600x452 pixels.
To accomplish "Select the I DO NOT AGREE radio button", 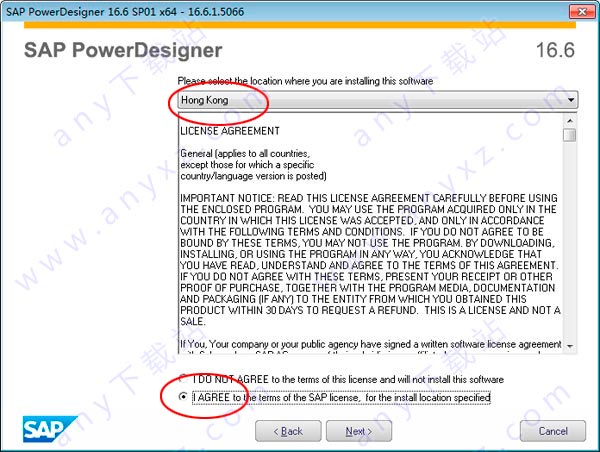I will click(x=183, y=379).
